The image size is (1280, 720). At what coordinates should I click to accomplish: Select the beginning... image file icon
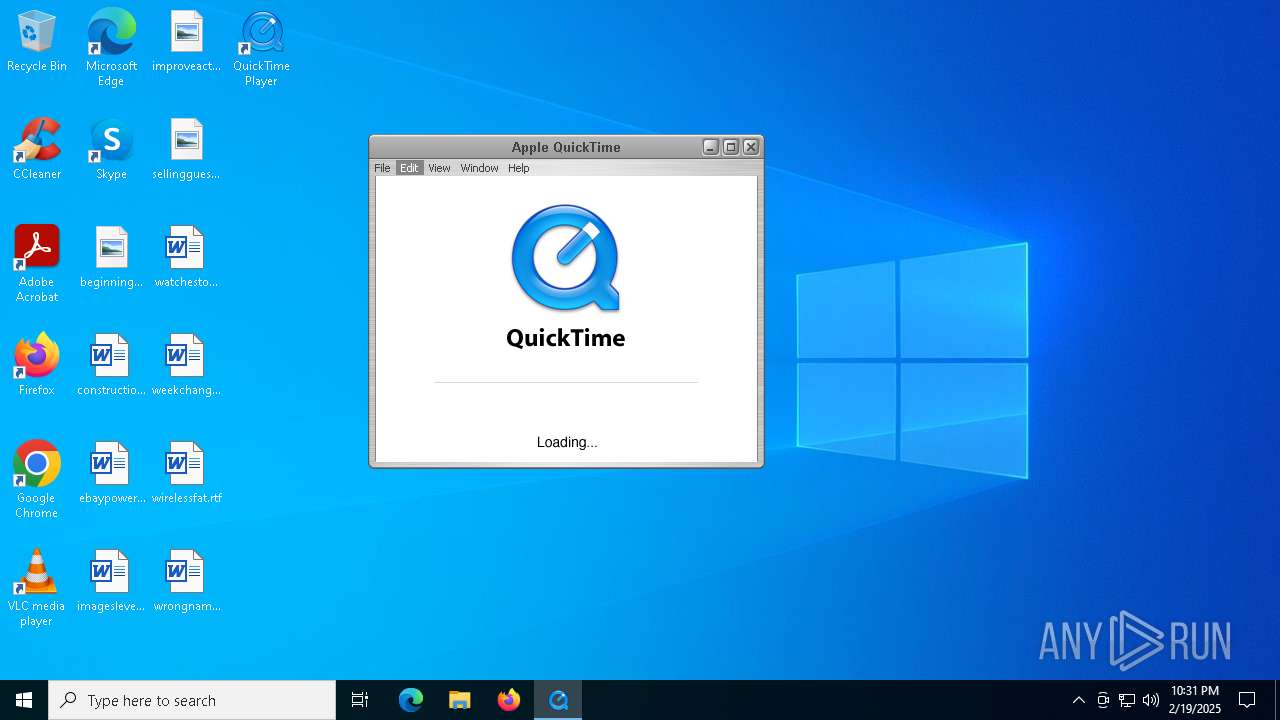111,258
